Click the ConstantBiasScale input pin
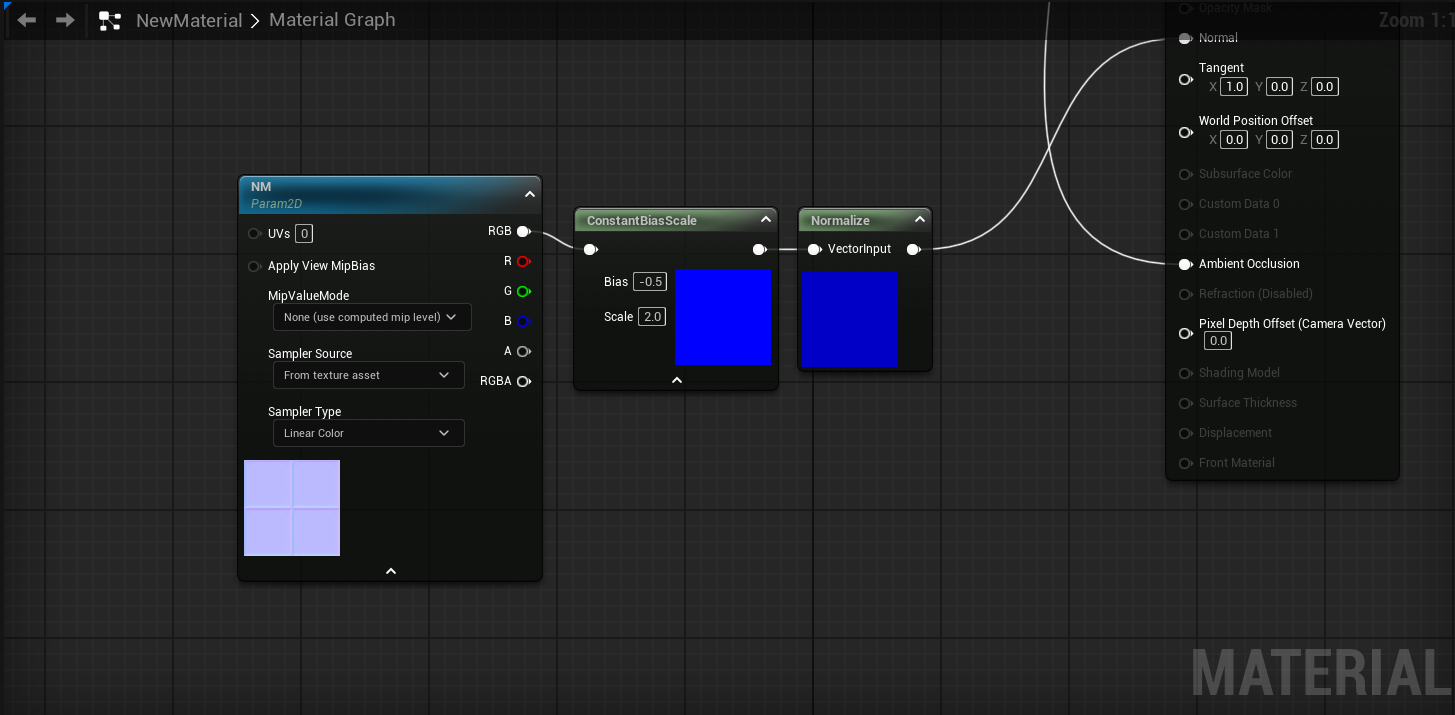This screenshot has height=715, width=1455. tap(591, 250)
